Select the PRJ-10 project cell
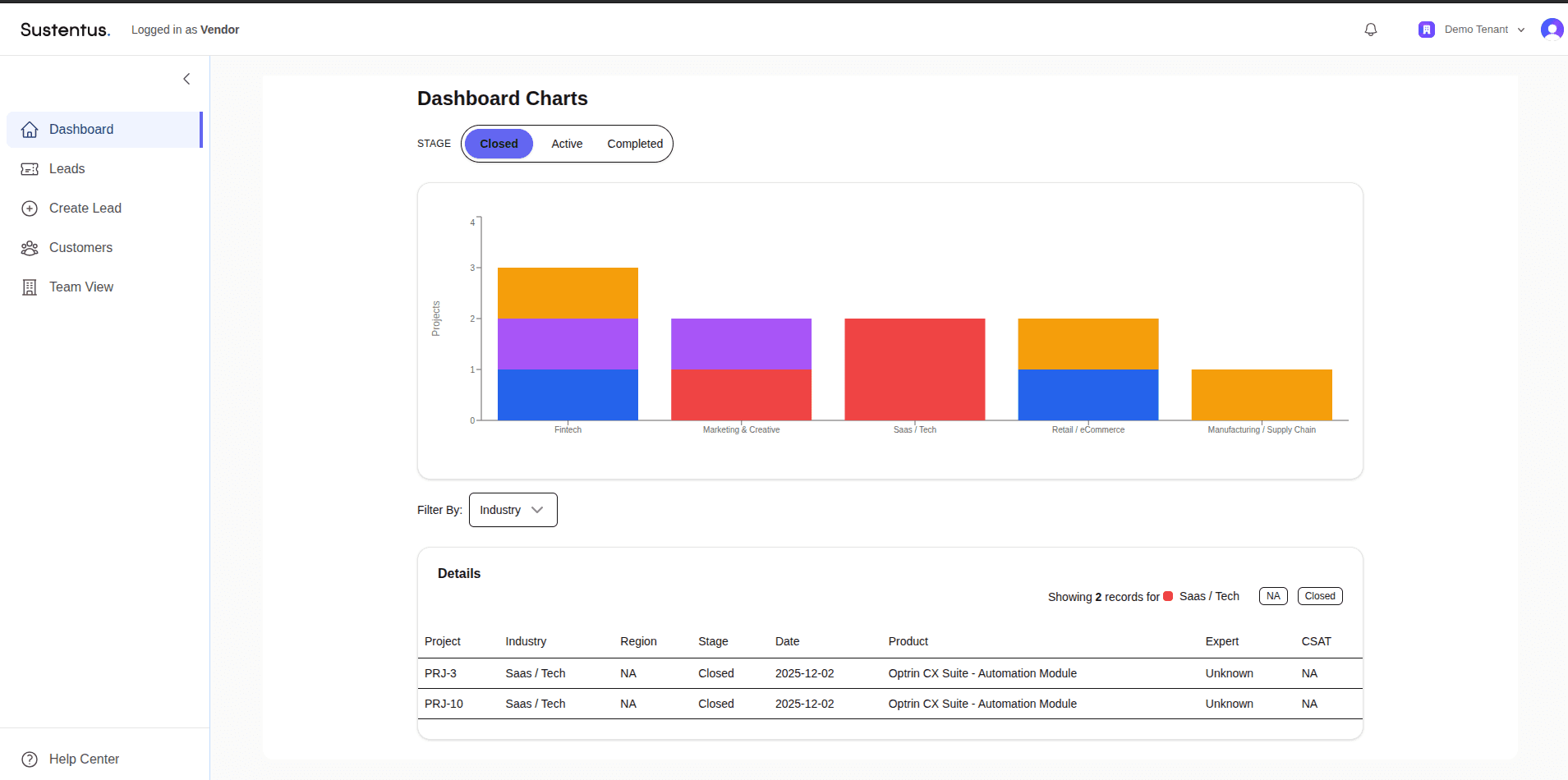Viewport: 1568px width, 780px height. pos(444,704)
